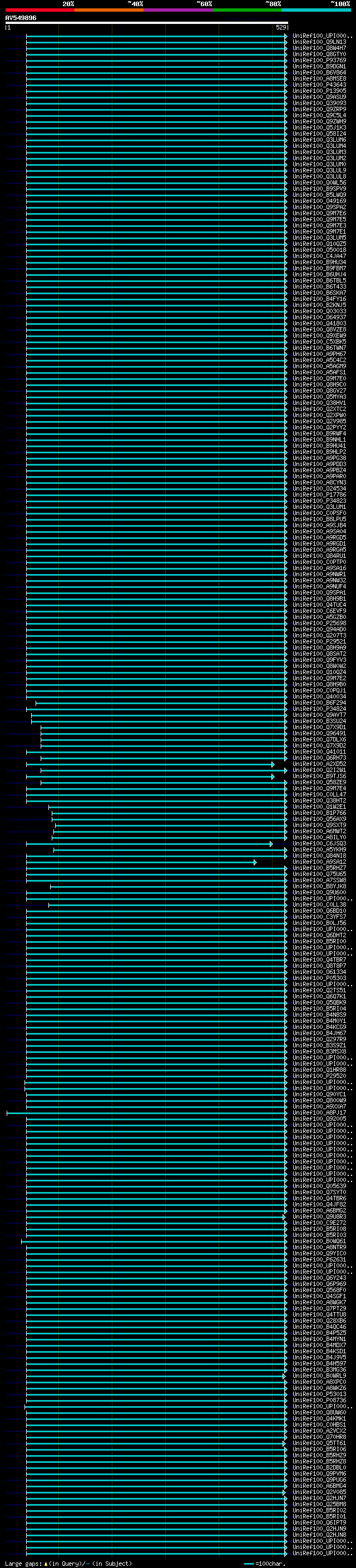Select the UniRef100_Q05639 label
Screen dimensions: 356x1568
tap(319, 1186)
